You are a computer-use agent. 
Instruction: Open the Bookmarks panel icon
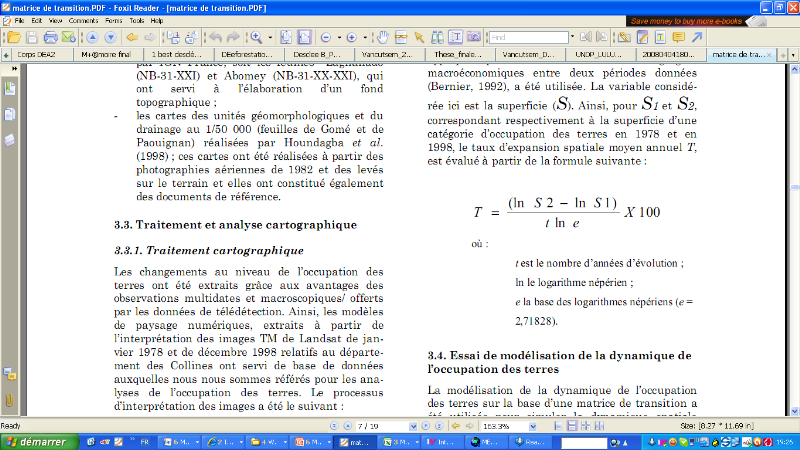tap(10, 88)
